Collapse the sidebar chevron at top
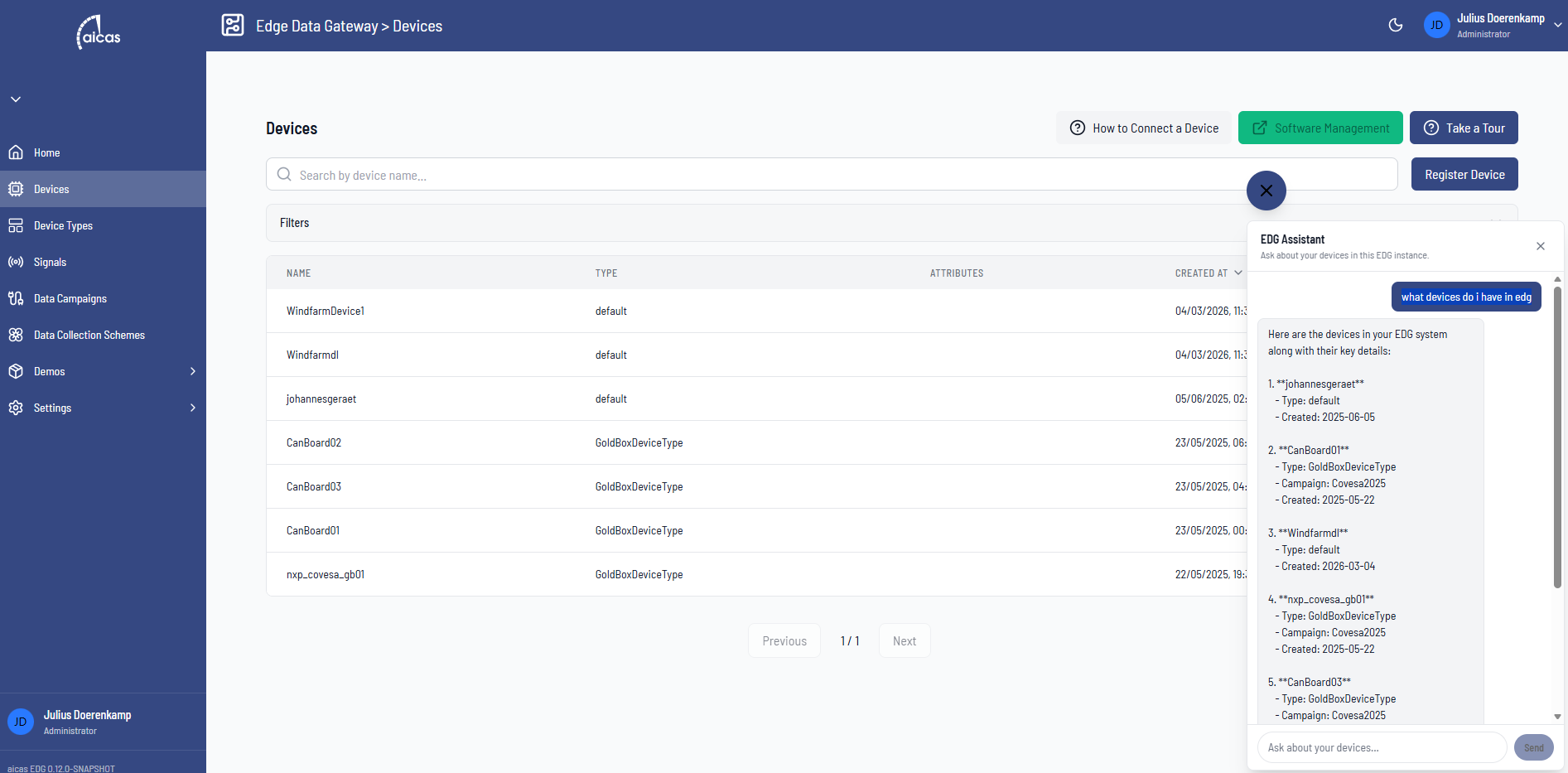Screen dimensions: 1568x773 tap(16, 99)
